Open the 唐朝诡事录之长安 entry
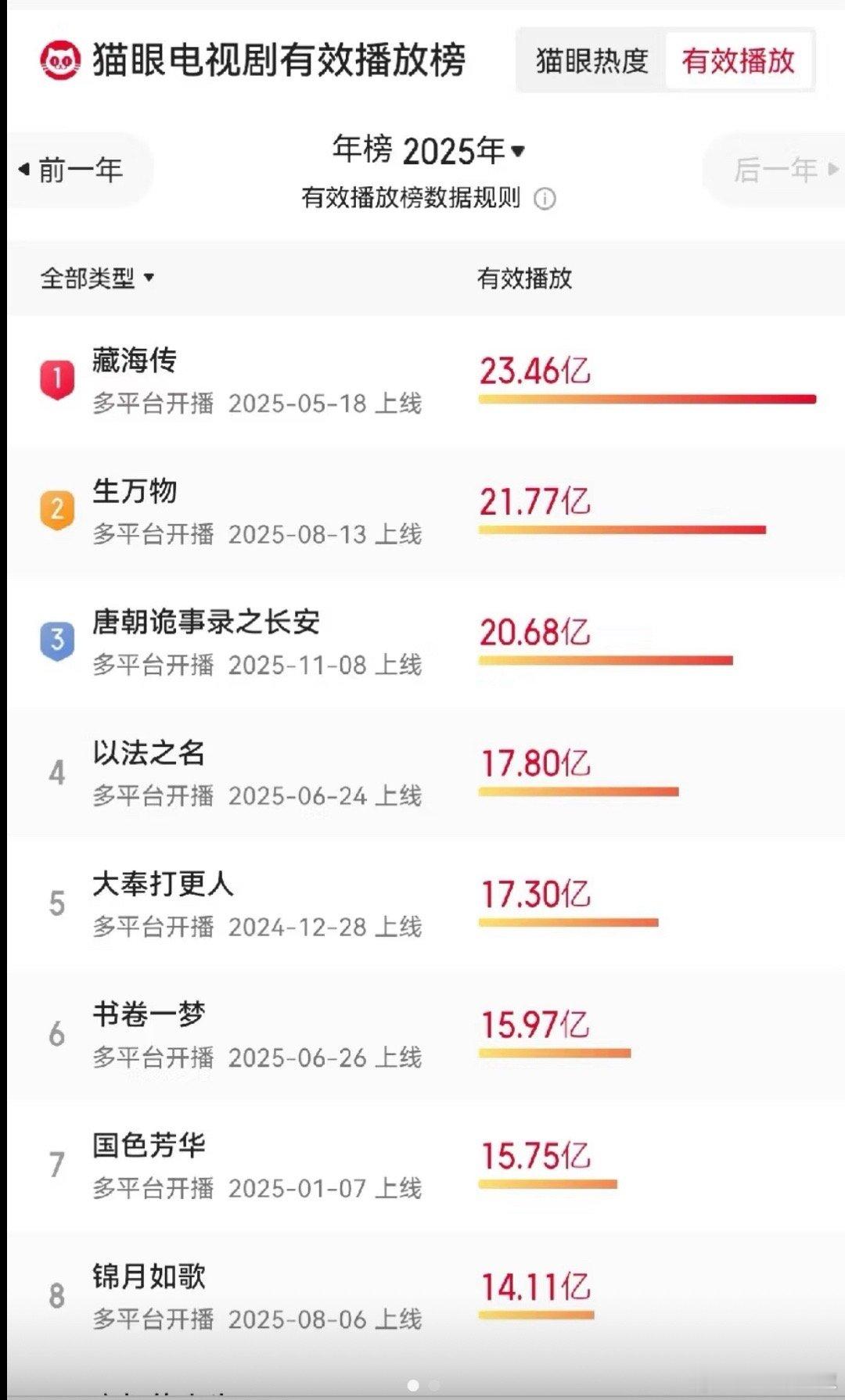845x1400 pixels. click(x=426, y=643)
